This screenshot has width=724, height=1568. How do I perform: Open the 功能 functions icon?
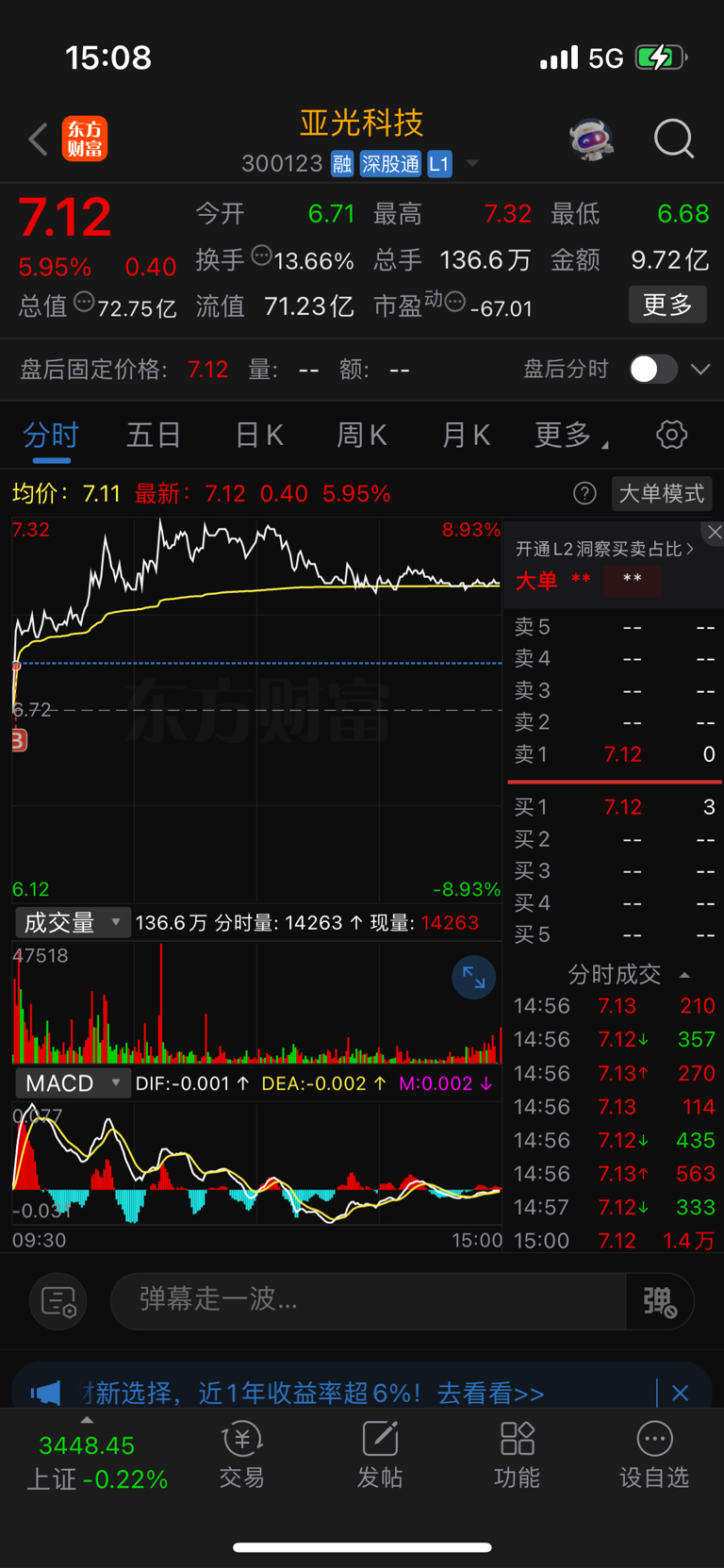(x=517, y=1455)
